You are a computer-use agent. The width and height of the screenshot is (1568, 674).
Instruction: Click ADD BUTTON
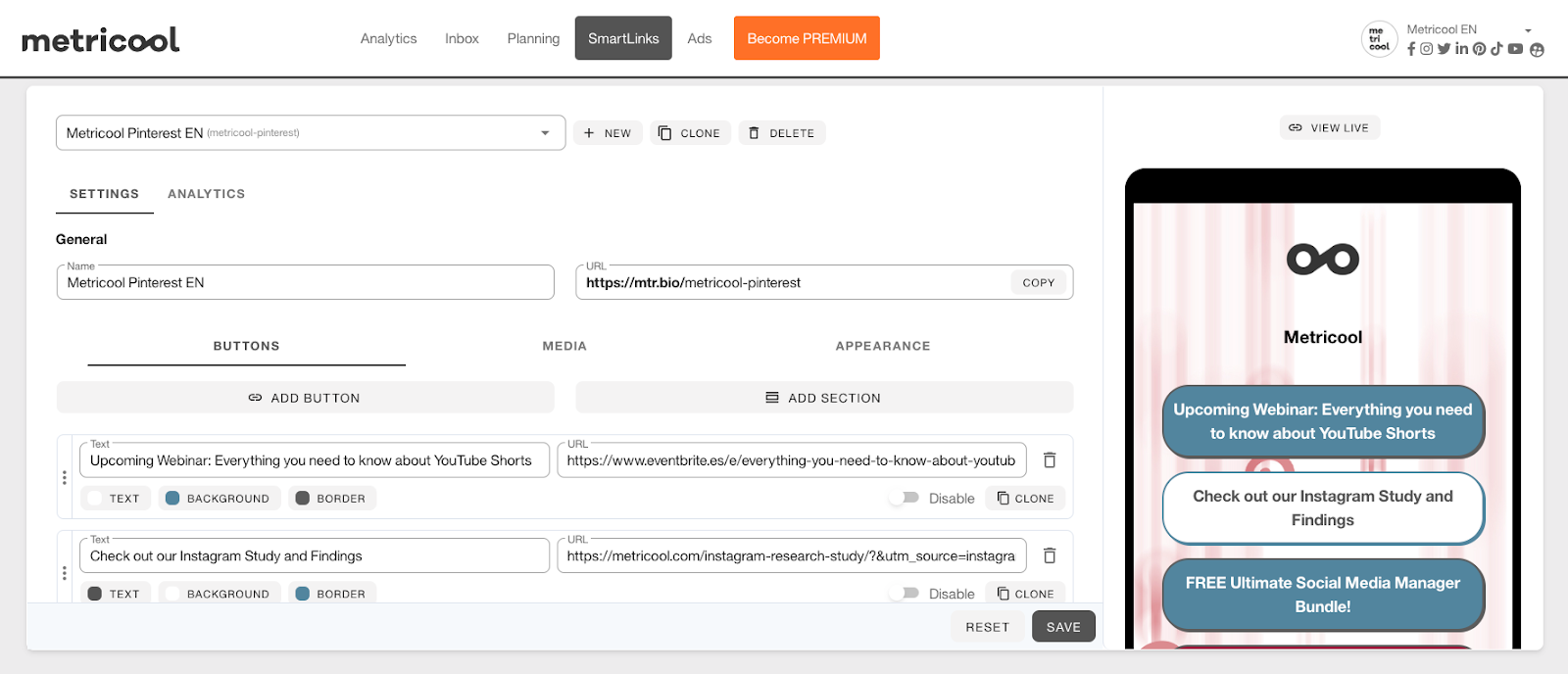point(305,398)
